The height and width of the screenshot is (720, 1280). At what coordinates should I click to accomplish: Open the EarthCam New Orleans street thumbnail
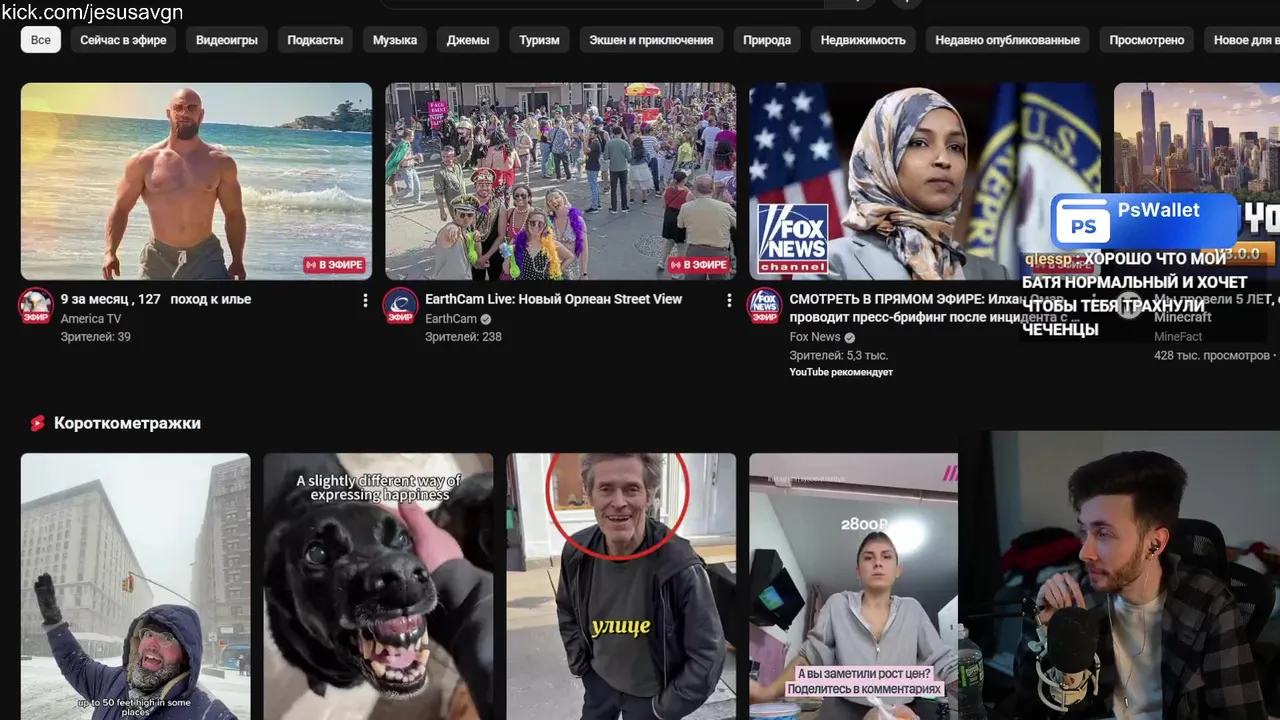click(561, 181)
